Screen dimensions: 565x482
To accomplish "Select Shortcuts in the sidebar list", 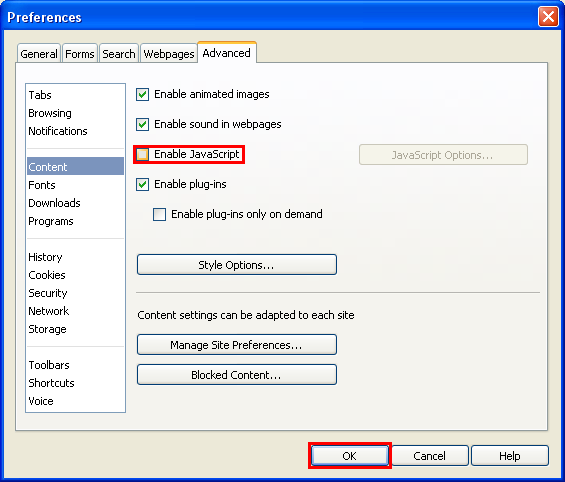I will pyautogui.click(x=75, y=383).
